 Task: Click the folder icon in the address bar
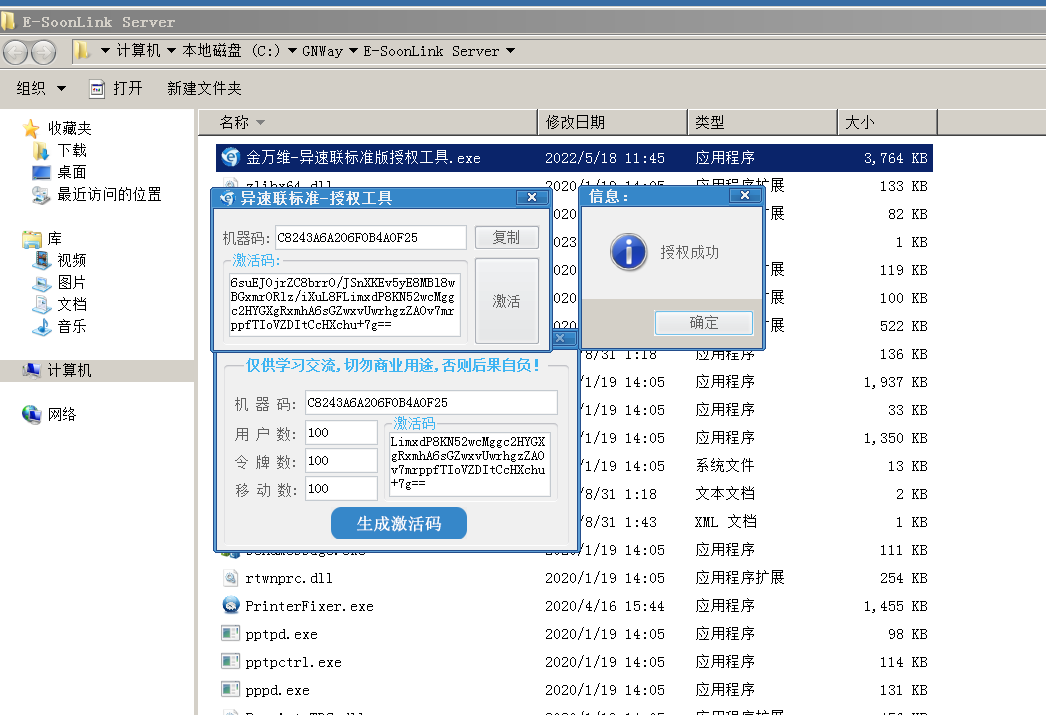[81, 51]
